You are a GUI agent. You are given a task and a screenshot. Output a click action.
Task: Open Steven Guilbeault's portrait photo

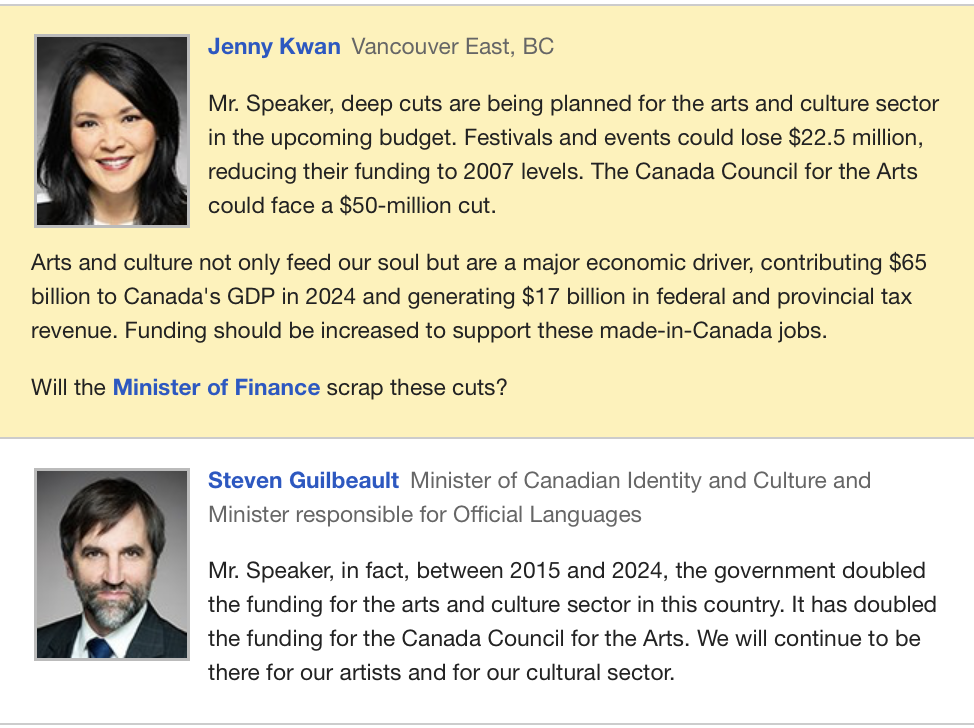[x=111, y=564]
